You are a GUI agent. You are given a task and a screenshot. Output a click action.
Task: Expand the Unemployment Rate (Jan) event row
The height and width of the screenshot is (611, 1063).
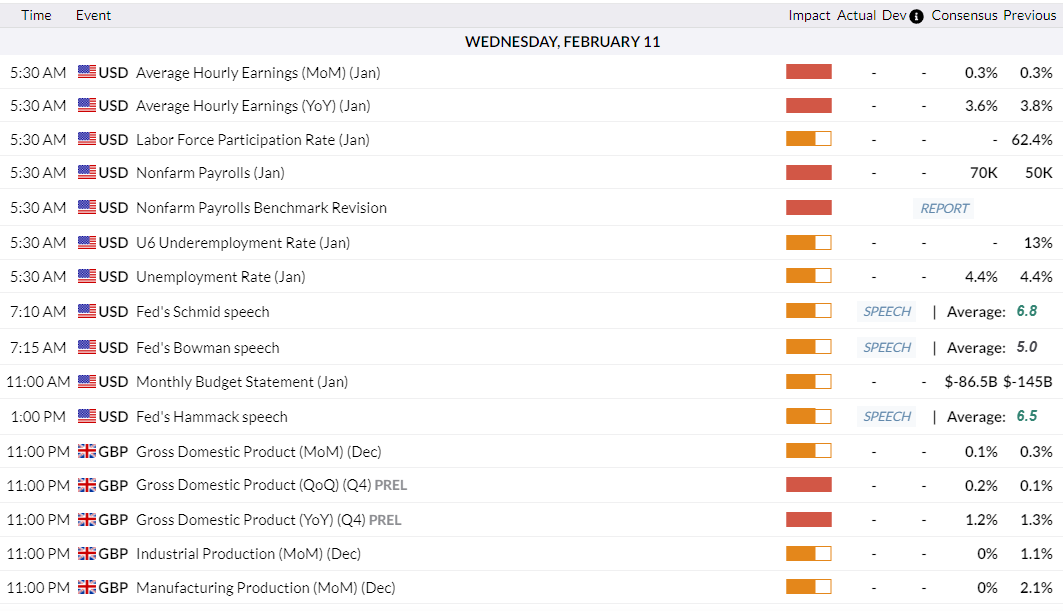[x=220, y=276]
